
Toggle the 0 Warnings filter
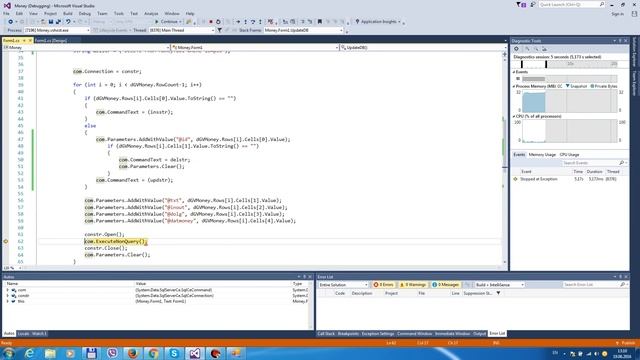(413, 284)
